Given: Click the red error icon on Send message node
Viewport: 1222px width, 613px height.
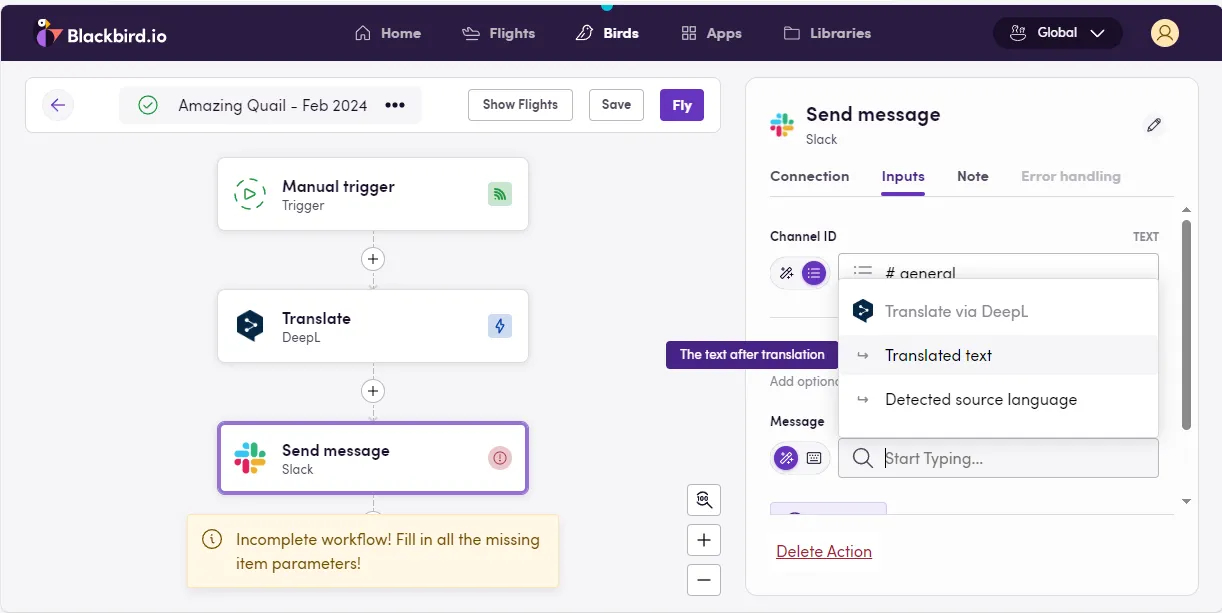Looking at the screenshot, I should click(500, 458).
